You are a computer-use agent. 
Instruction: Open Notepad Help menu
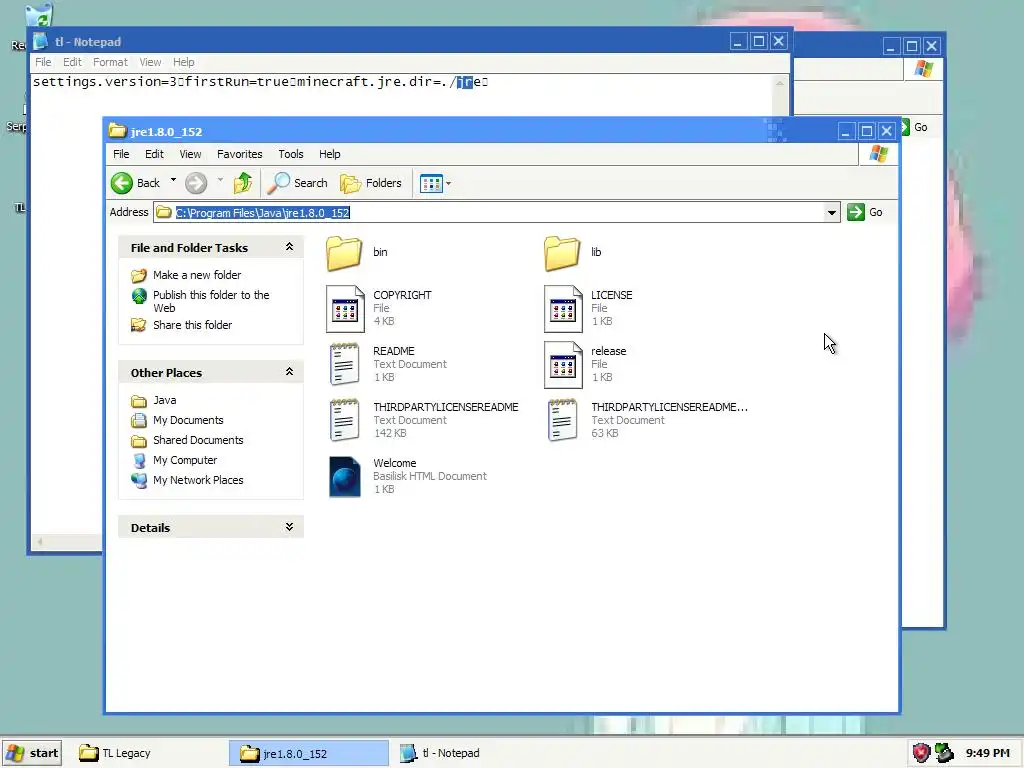[x=184, y=62]
